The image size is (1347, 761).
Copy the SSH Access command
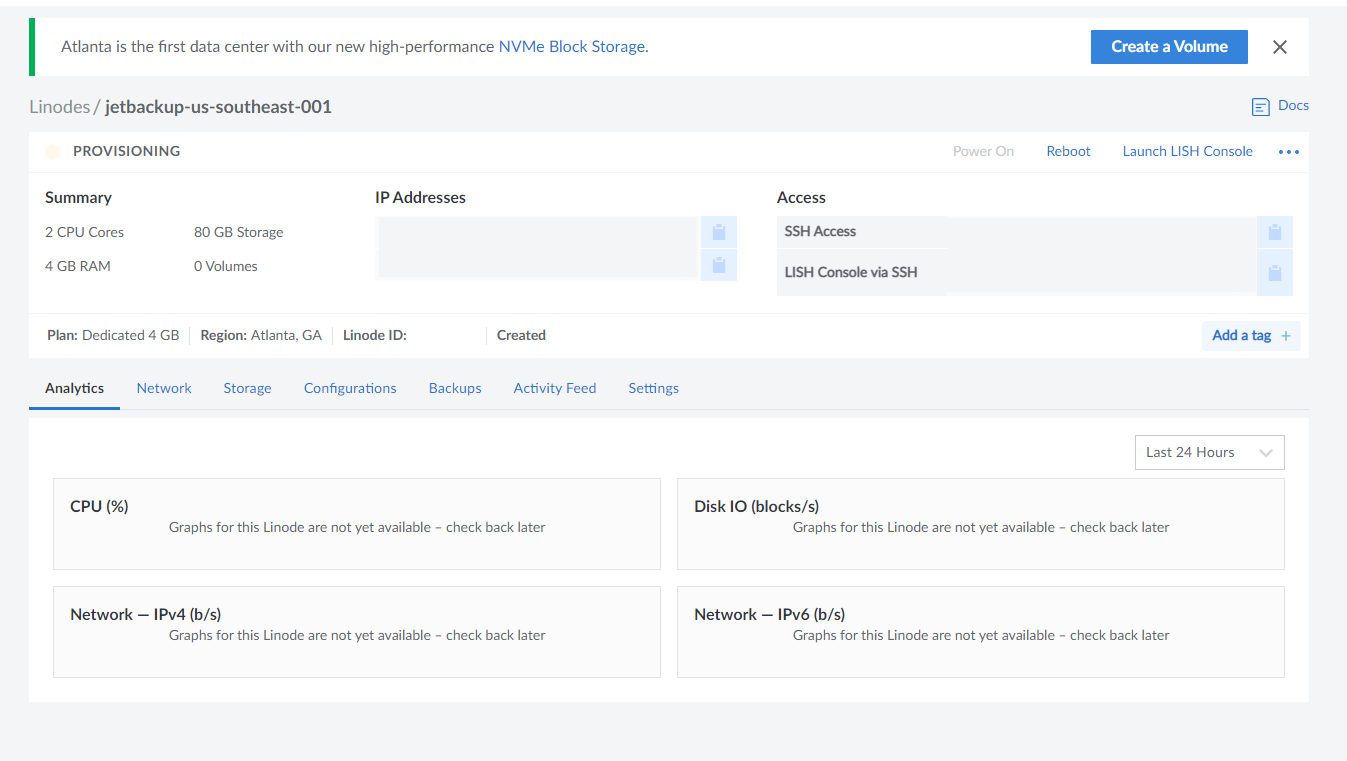click(x=1275, y=231)
